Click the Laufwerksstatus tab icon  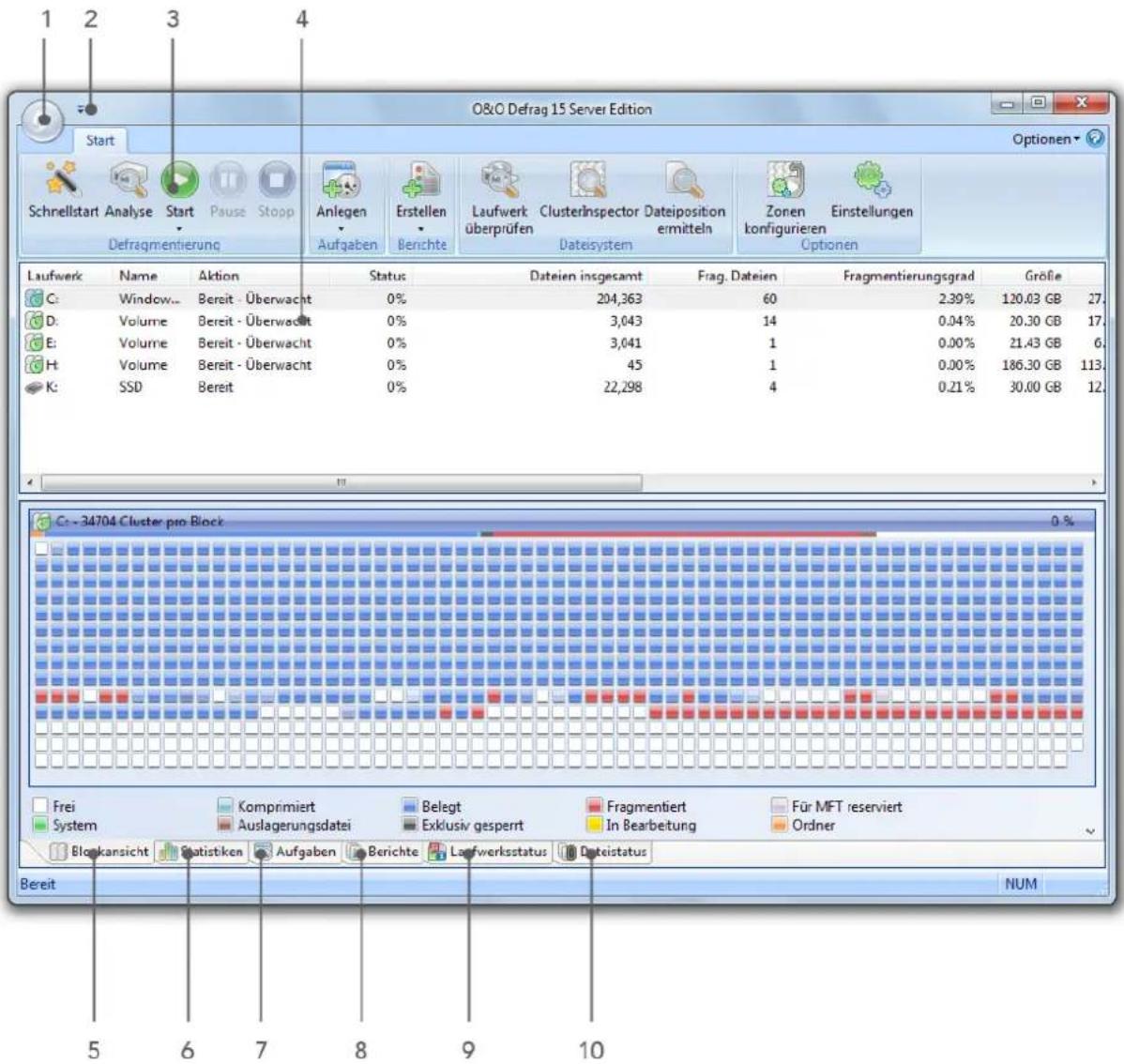coord(437,852)
